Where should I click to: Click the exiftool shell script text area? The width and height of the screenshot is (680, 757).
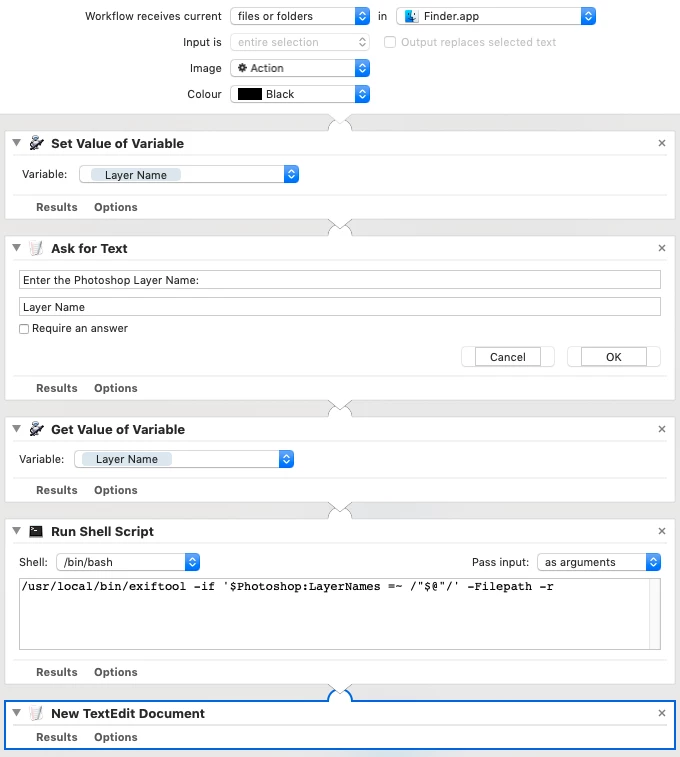(x=334, y=614)
